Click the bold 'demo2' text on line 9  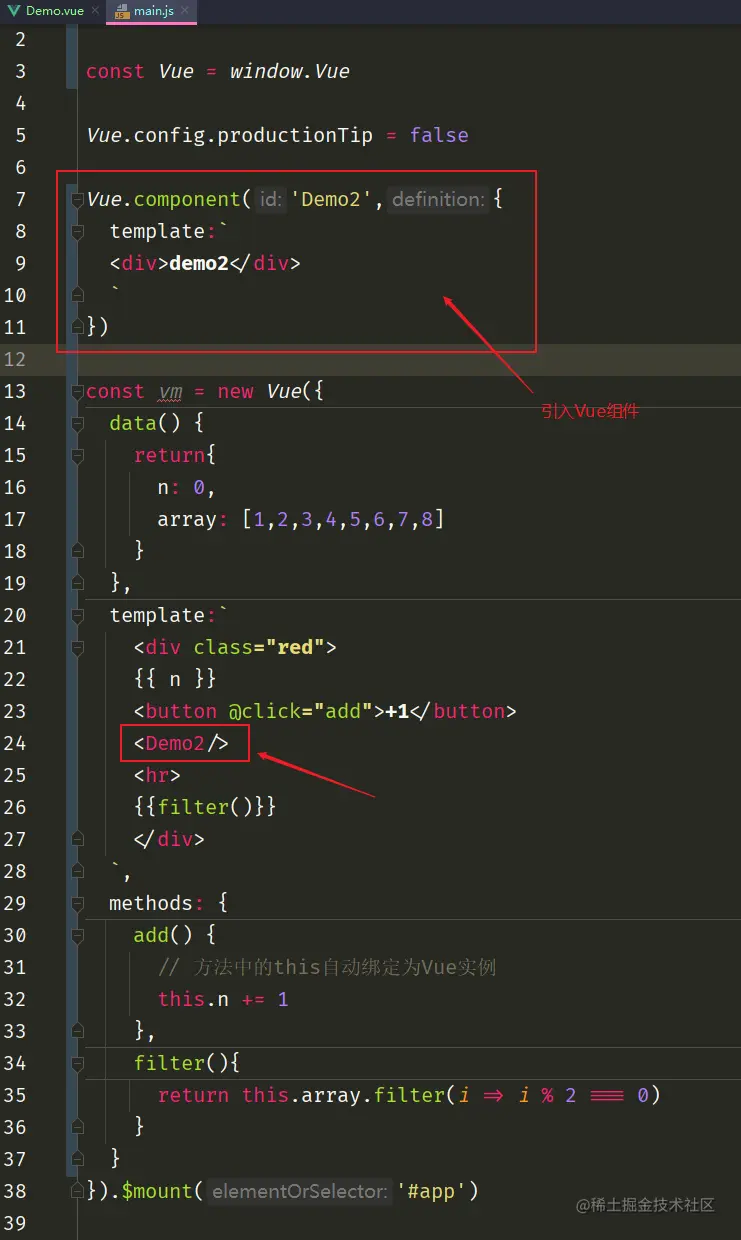[199, 263]
